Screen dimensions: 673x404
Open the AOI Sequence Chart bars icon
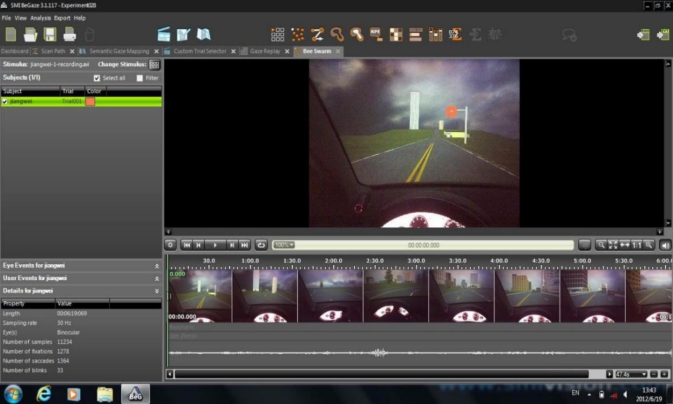click(x=415, y=34)
